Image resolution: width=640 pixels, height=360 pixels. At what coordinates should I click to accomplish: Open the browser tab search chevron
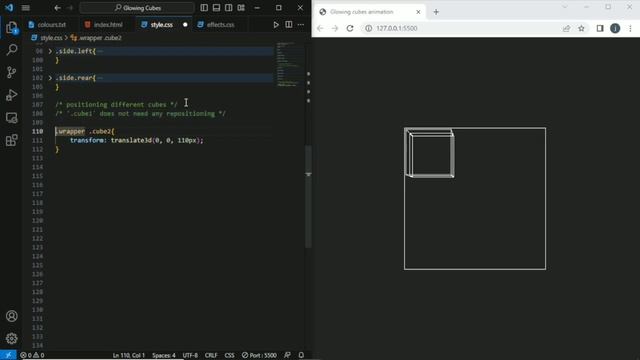point(565,7)
